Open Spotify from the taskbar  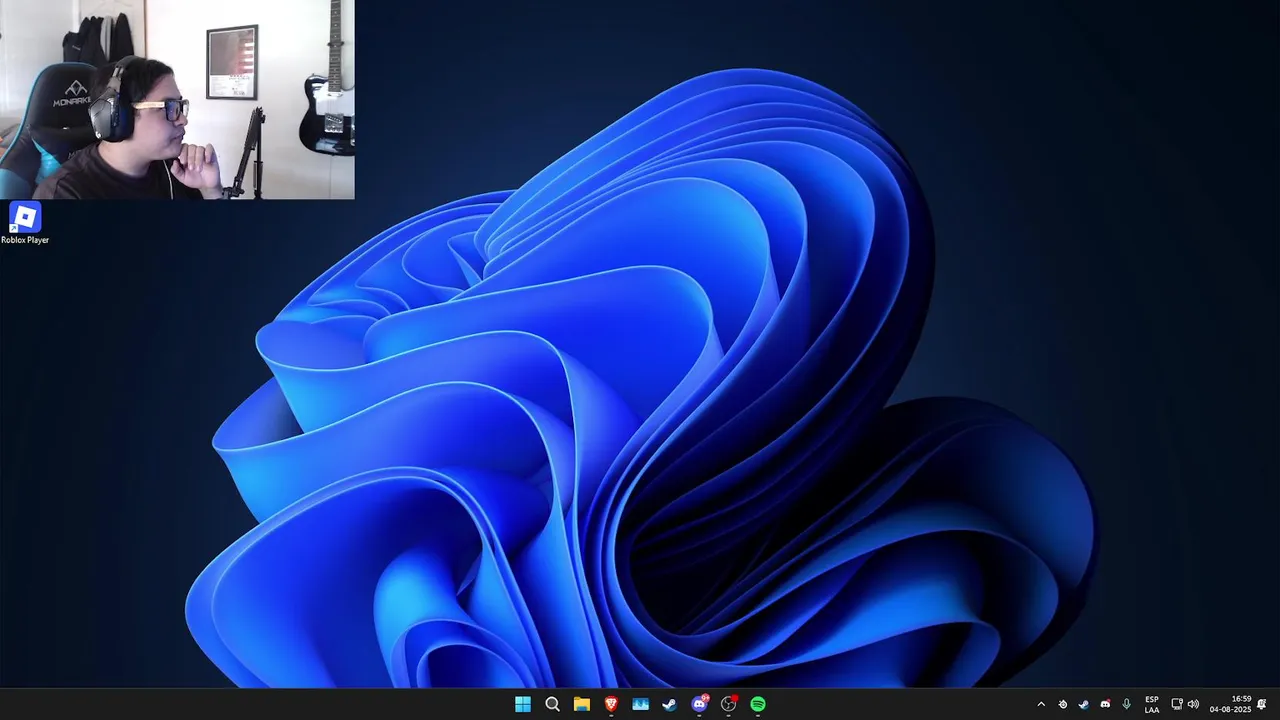758,704
